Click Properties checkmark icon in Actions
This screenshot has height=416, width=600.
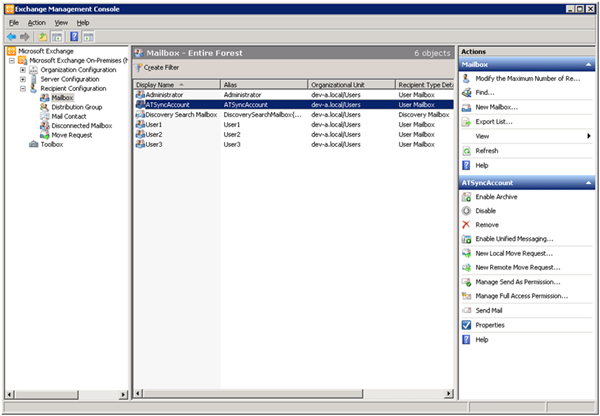466,325
